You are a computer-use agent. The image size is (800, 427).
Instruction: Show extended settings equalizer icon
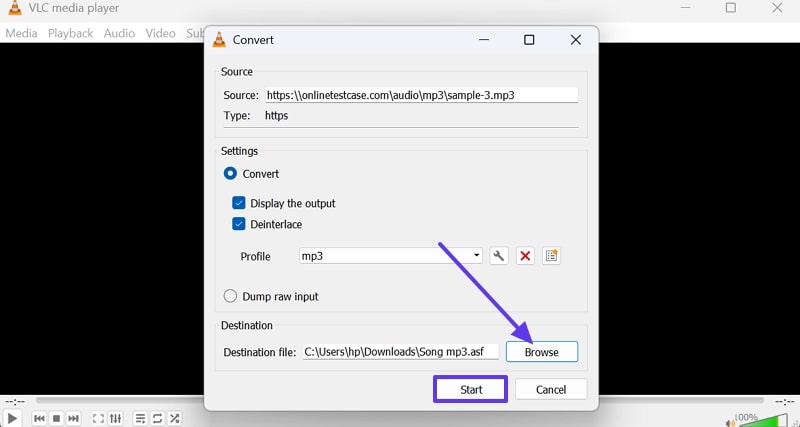pos(116,418)
